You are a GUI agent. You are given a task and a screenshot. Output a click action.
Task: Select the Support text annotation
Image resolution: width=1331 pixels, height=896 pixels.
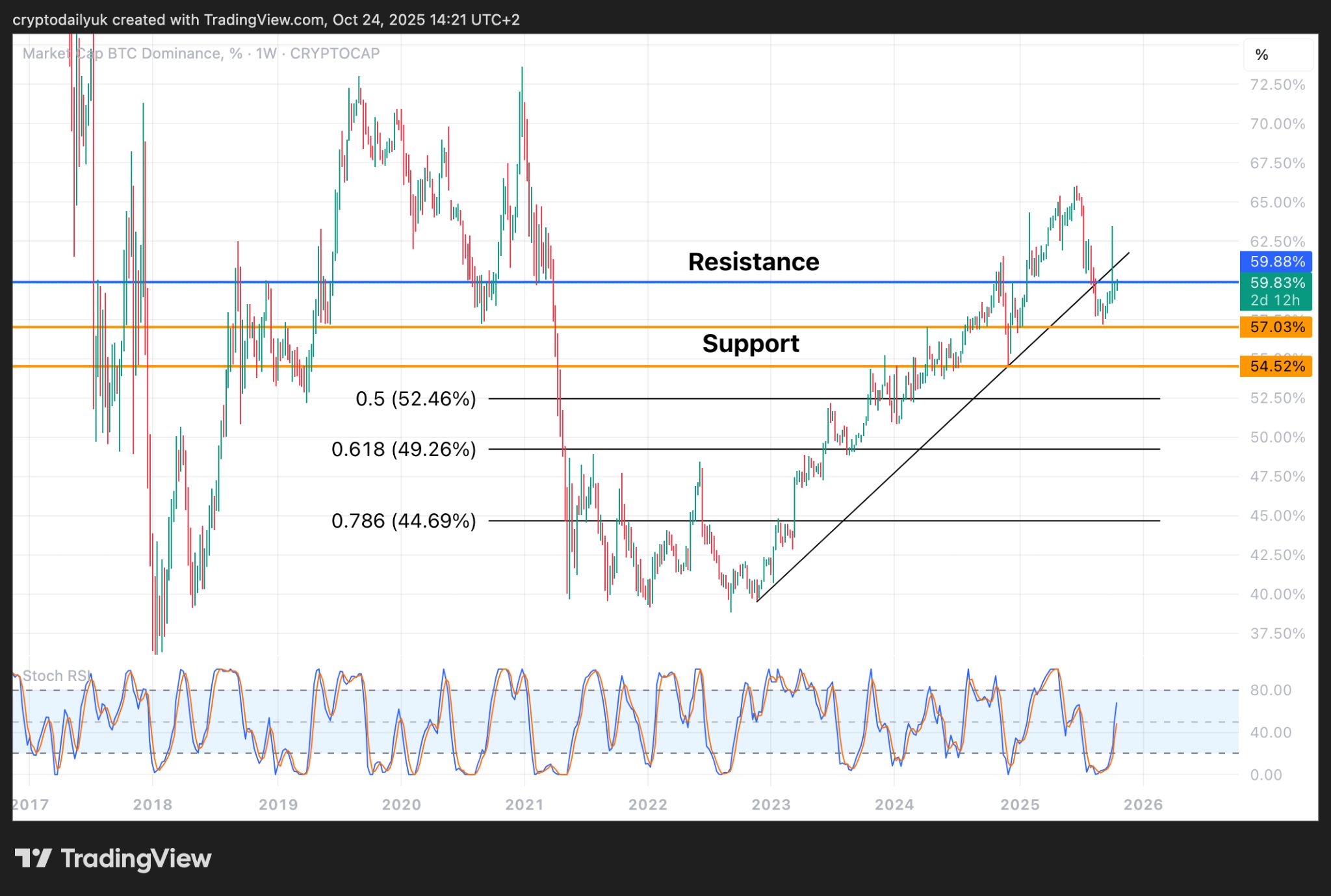[x=751, y=343]
